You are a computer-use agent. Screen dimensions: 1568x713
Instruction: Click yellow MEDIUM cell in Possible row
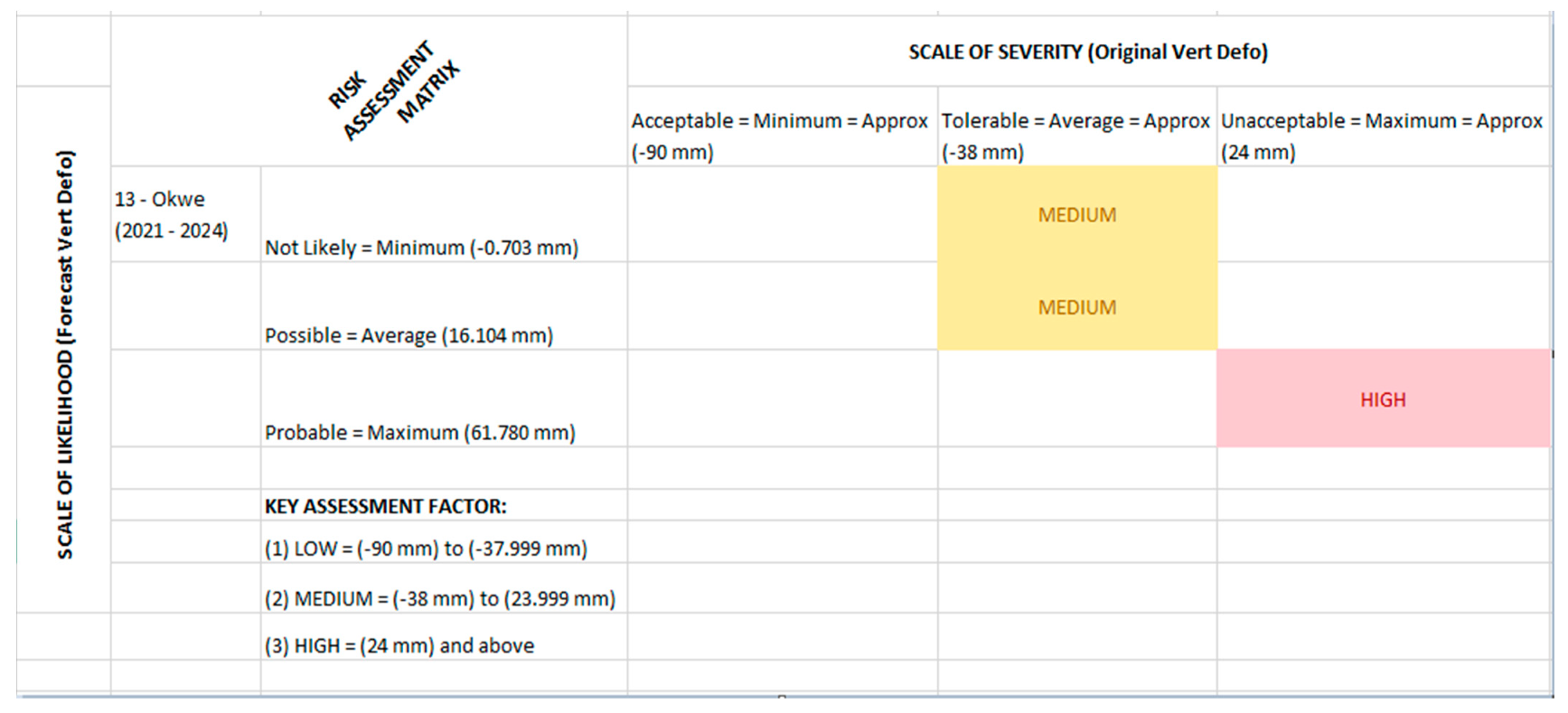1076,307
